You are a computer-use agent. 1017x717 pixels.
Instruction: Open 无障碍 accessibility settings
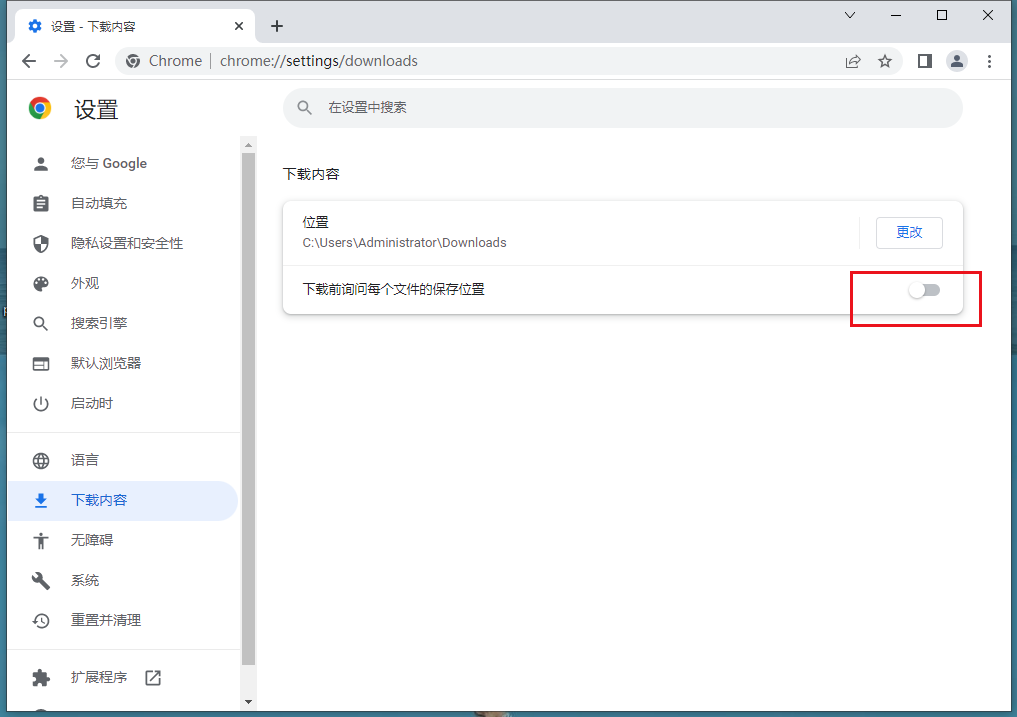[x=123, y=540]
